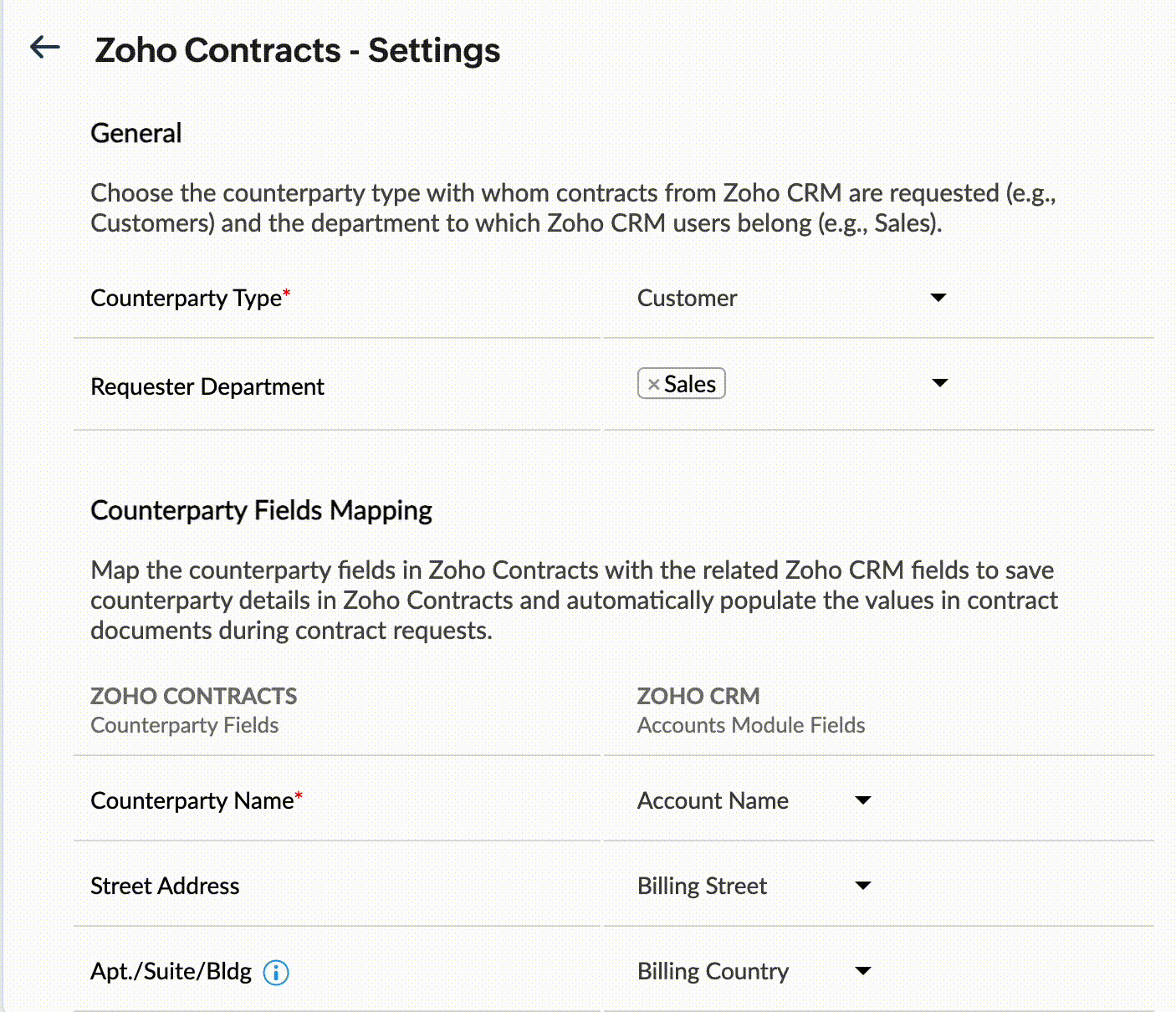Open the Billing Country dropdown

coord(863,971)
